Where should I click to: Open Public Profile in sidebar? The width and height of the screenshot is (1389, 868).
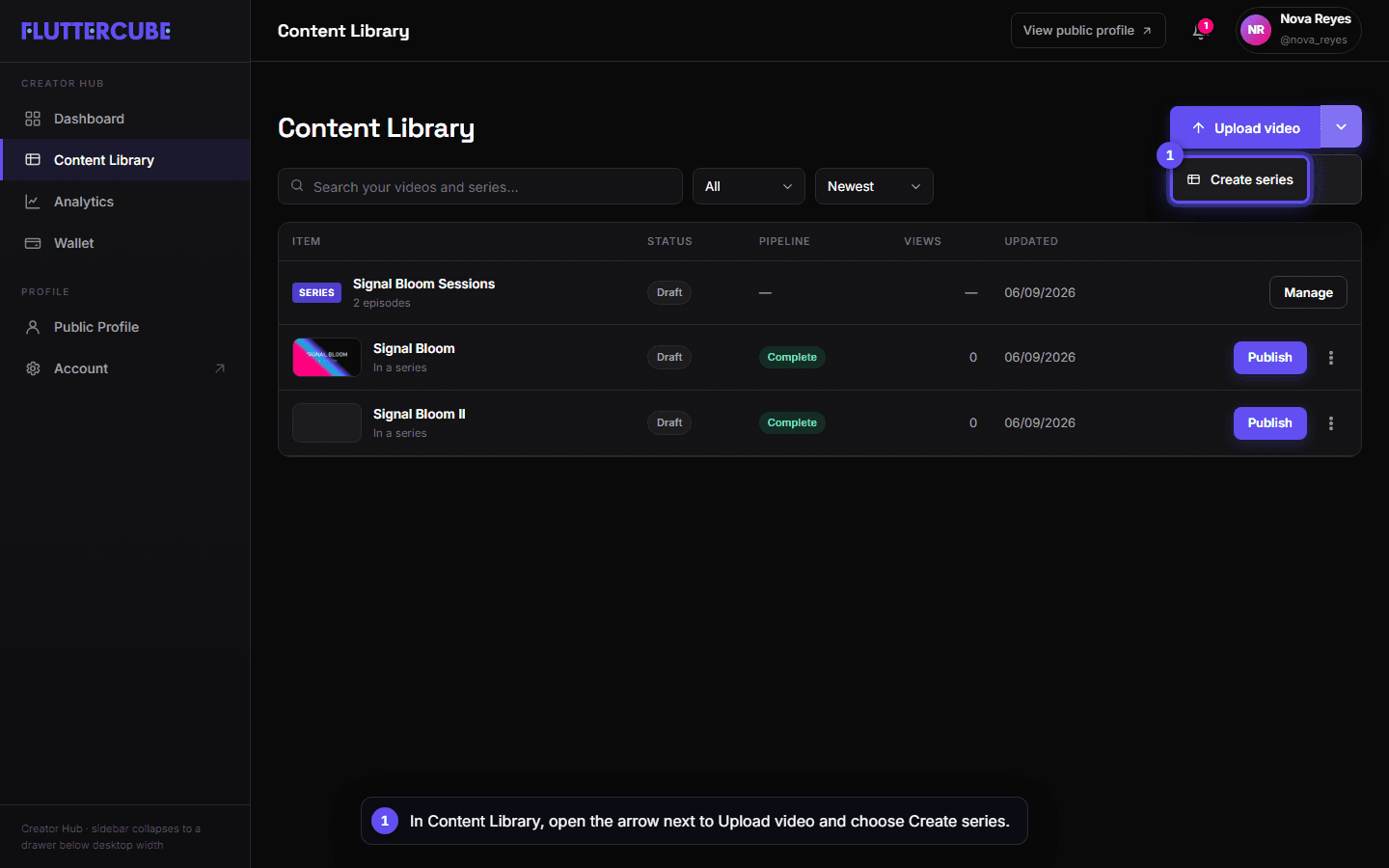(x=125, y=327)
